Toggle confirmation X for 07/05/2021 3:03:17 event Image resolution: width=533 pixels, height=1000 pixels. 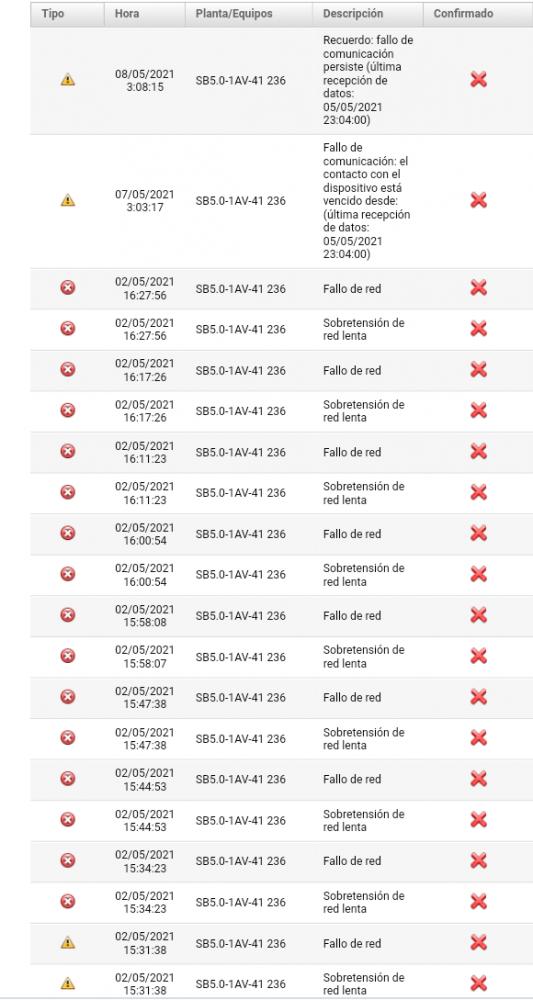pos(479,200)
